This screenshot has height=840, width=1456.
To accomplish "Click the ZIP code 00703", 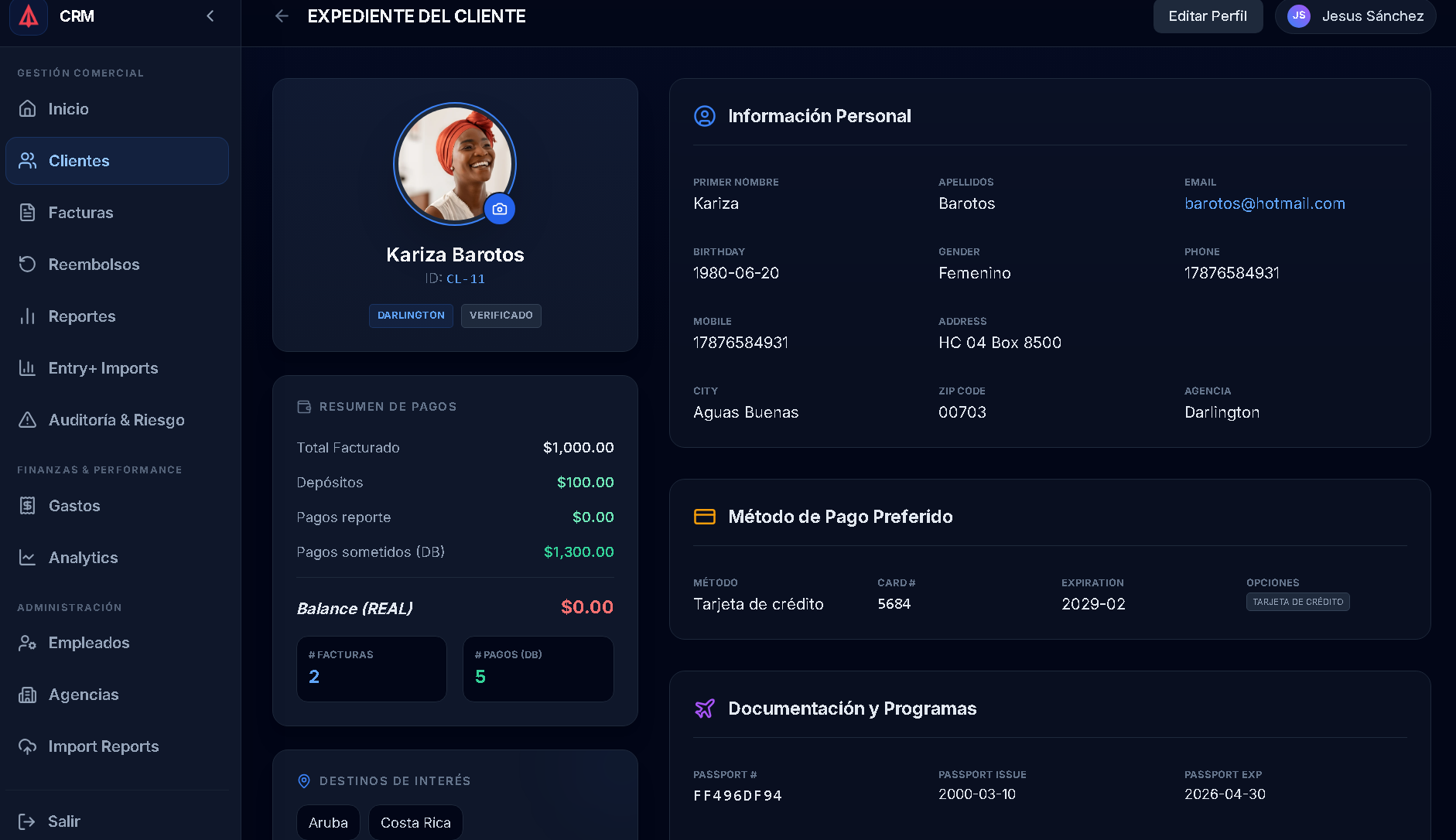I will coord(962,412).
